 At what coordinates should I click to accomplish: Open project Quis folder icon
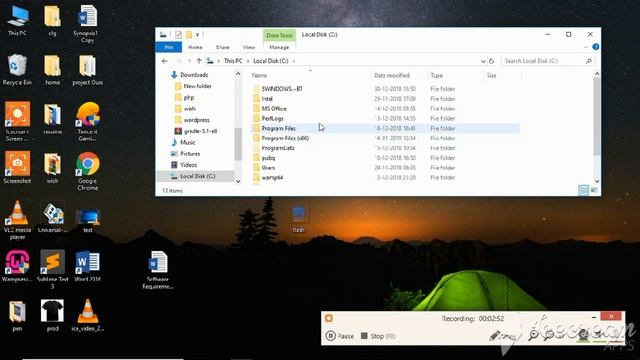coord(87,70)
